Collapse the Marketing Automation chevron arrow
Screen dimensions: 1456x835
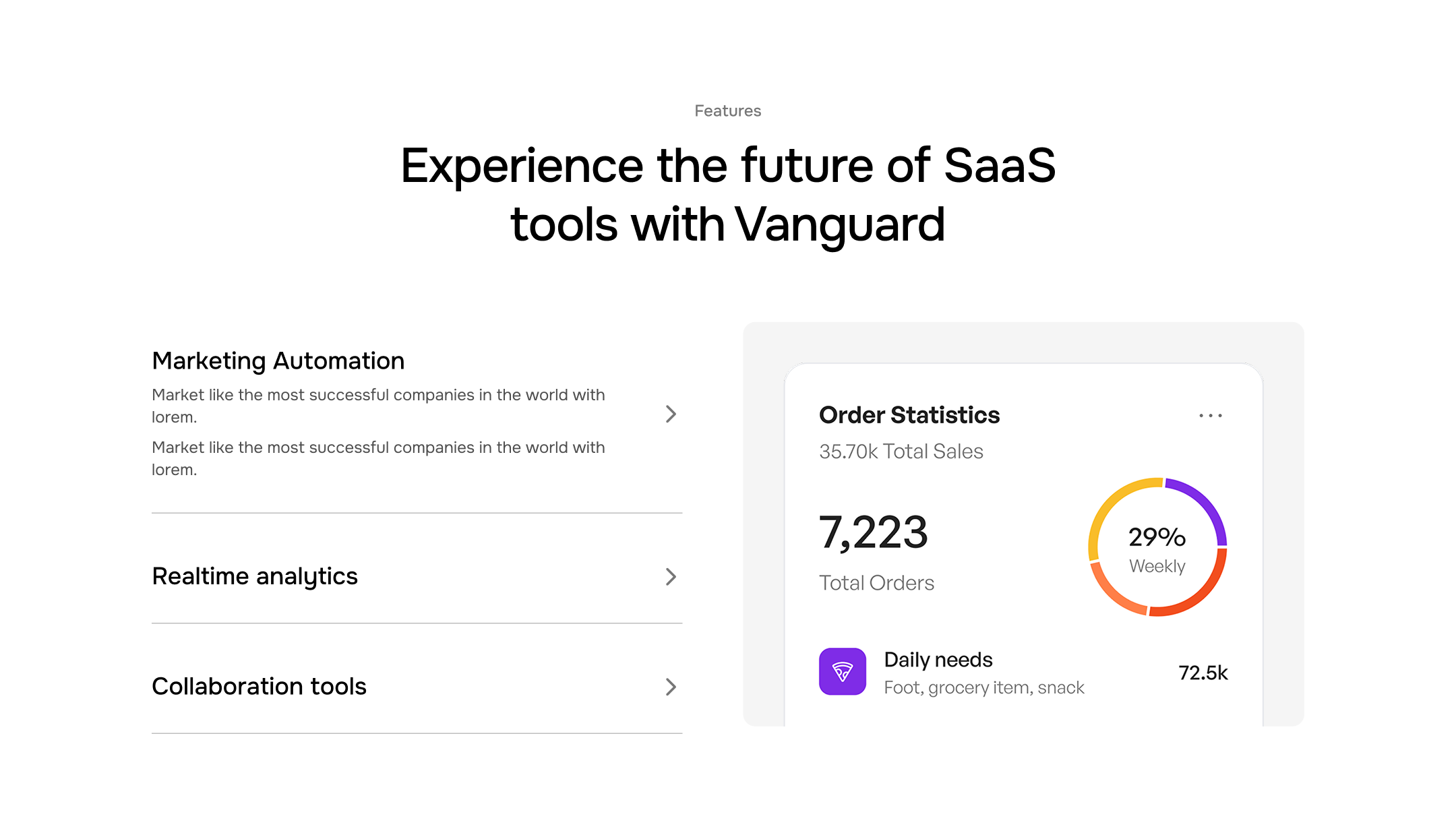click(x=670, y=414)
